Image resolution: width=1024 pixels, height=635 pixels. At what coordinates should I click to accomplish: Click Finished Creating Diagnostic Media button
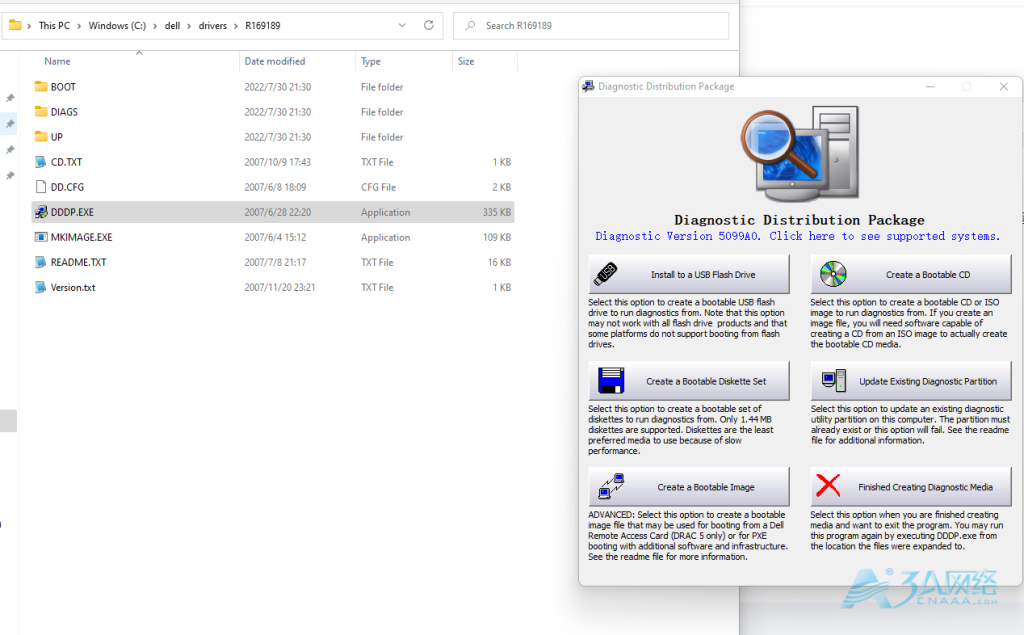(x=911, y=487)
